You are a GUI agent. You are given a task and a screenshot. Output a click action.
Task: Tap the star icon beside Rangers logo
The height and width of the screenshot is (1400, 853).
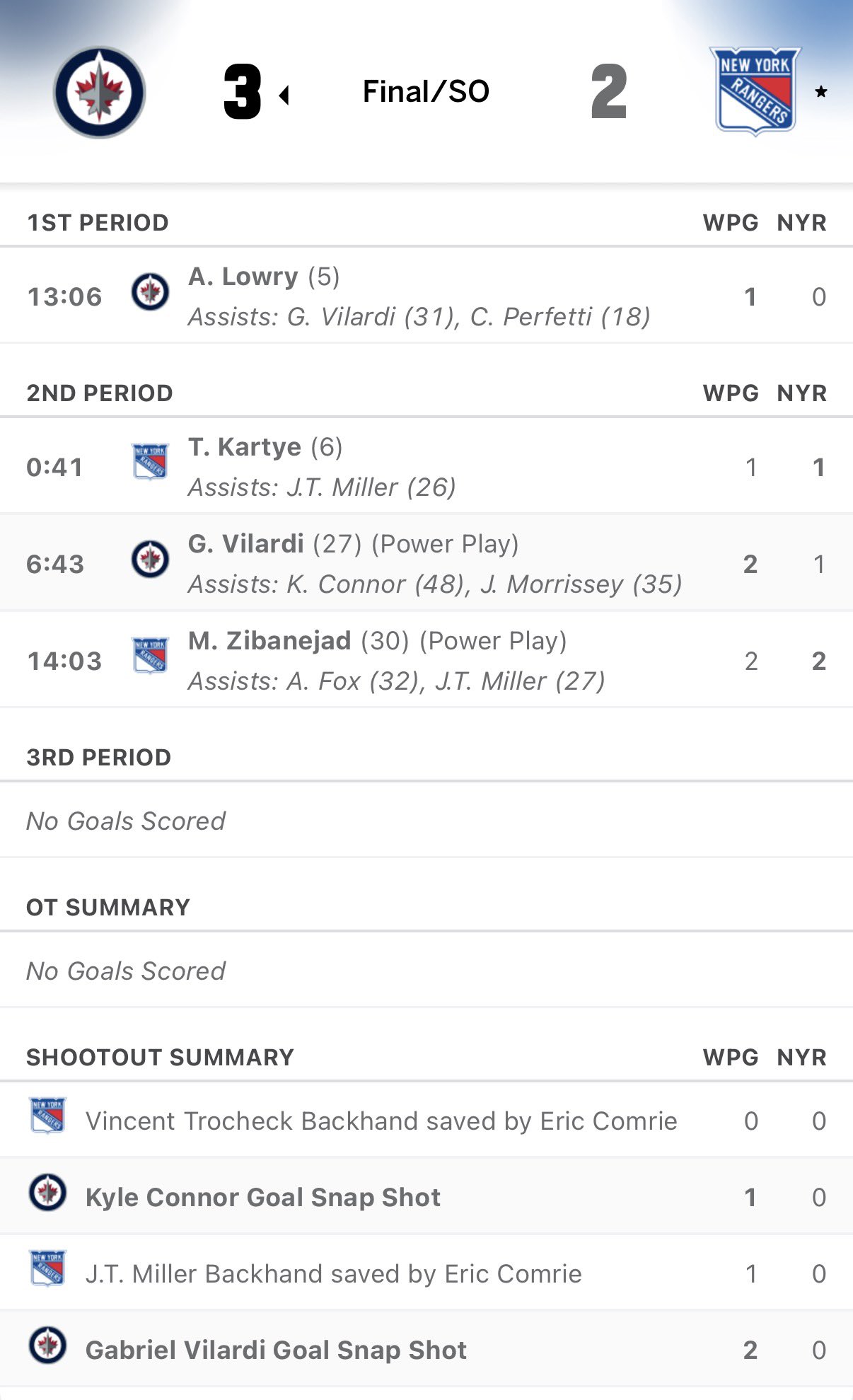click(820, 92)
